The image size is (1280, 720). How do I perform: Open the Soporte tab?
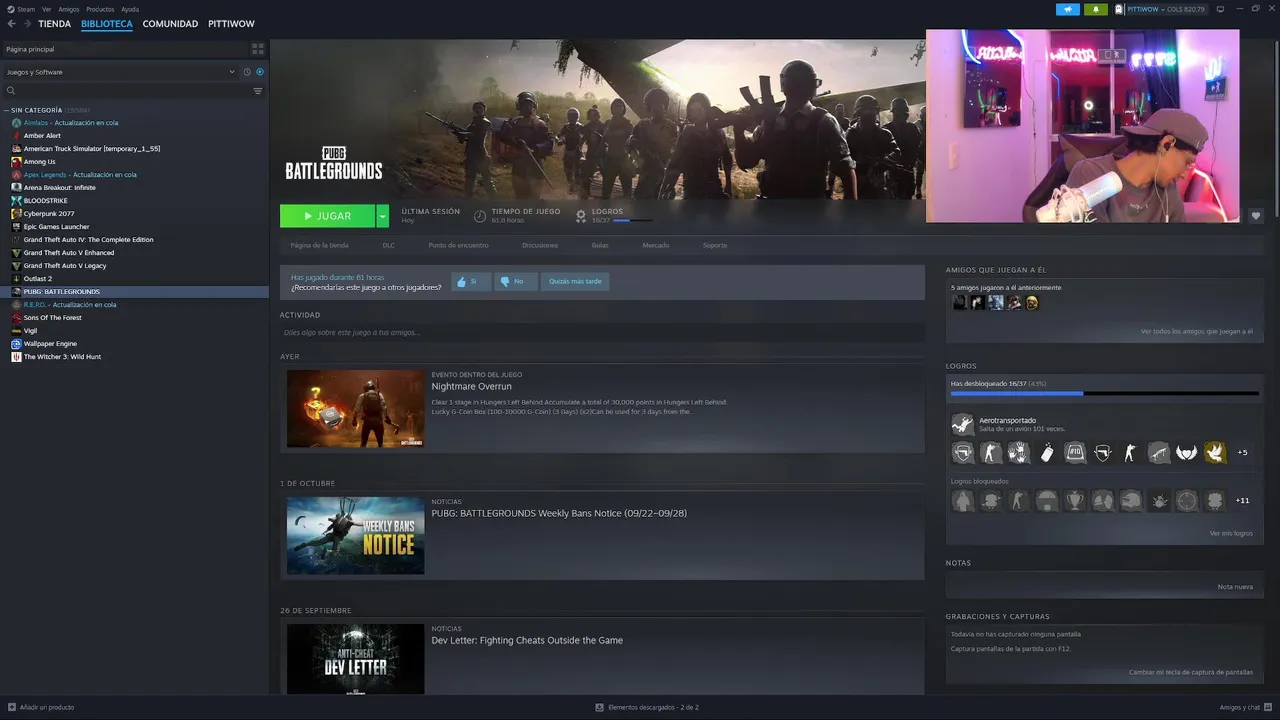[x=715, y=245]
